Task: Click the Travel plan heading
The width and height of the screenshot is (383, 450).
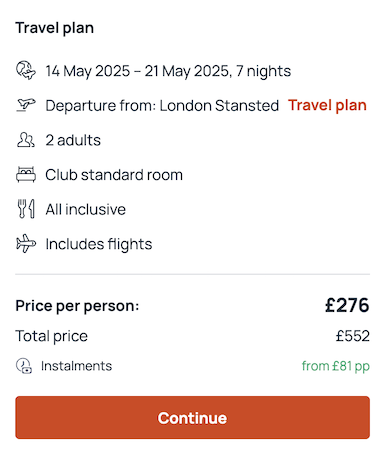Action: (54, 28)
